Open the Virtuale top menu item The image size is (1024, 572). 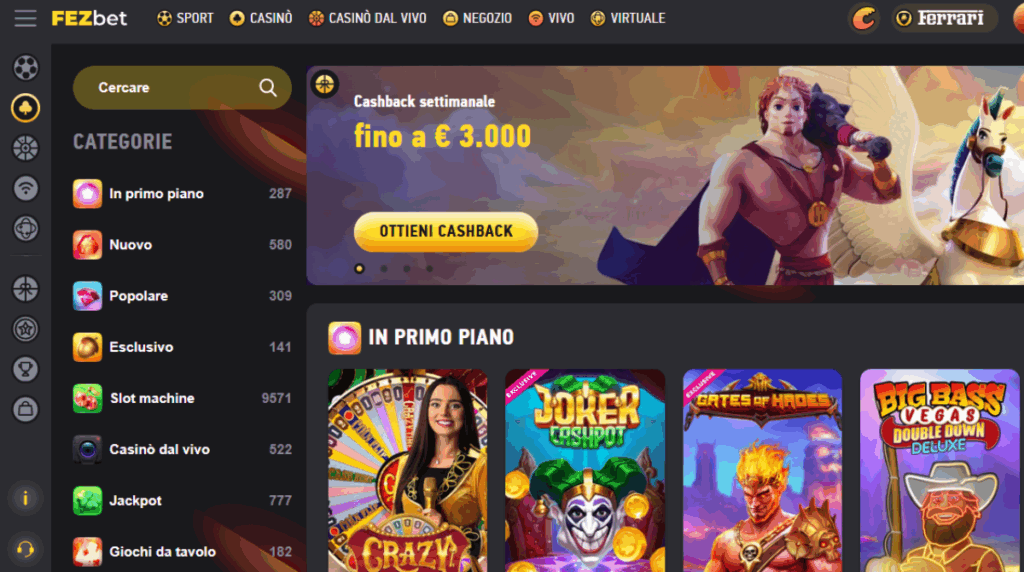(x=628, y=18)
